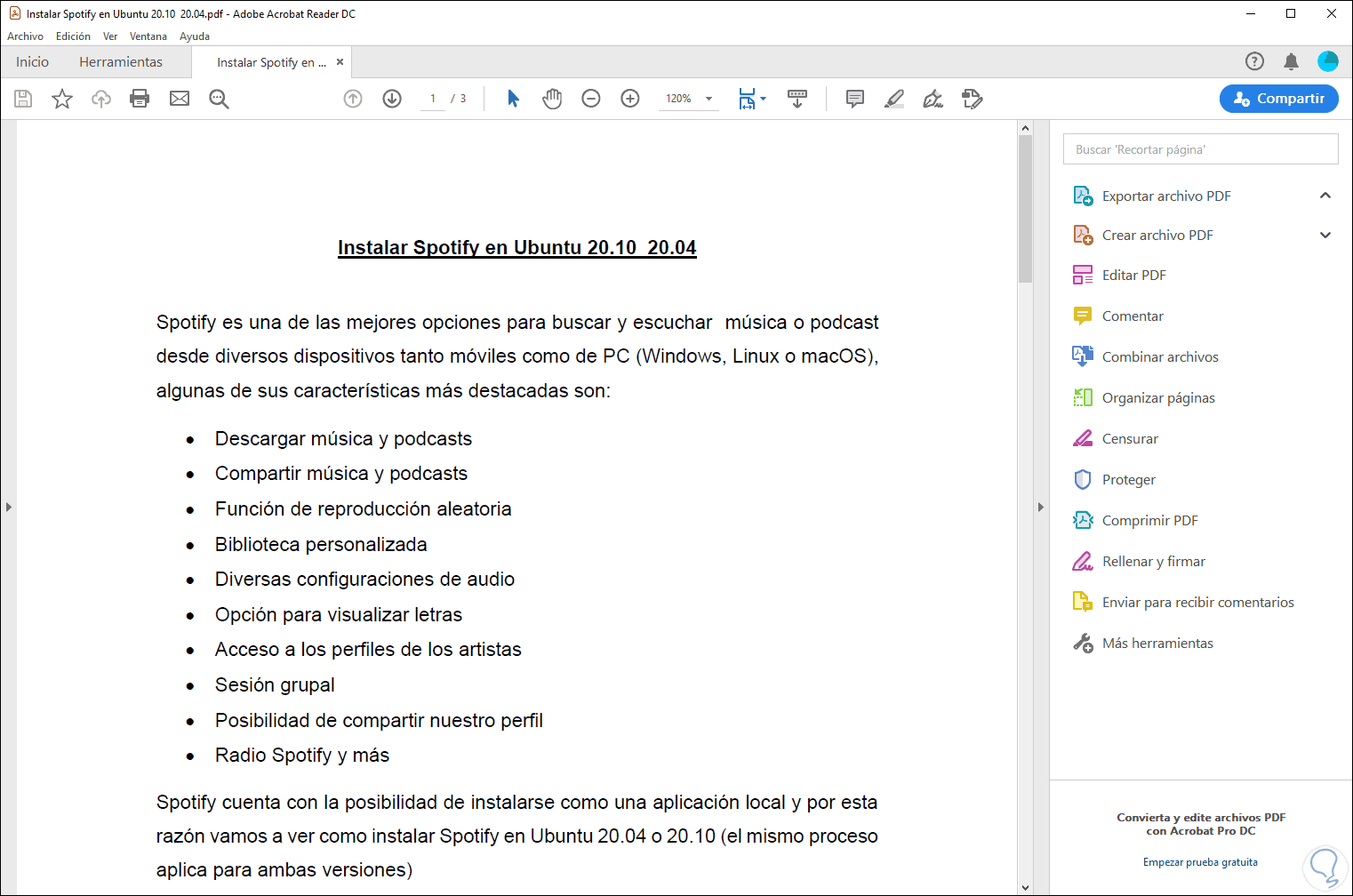
Task: Open the Edición menu
Action: tap(73, 36)
